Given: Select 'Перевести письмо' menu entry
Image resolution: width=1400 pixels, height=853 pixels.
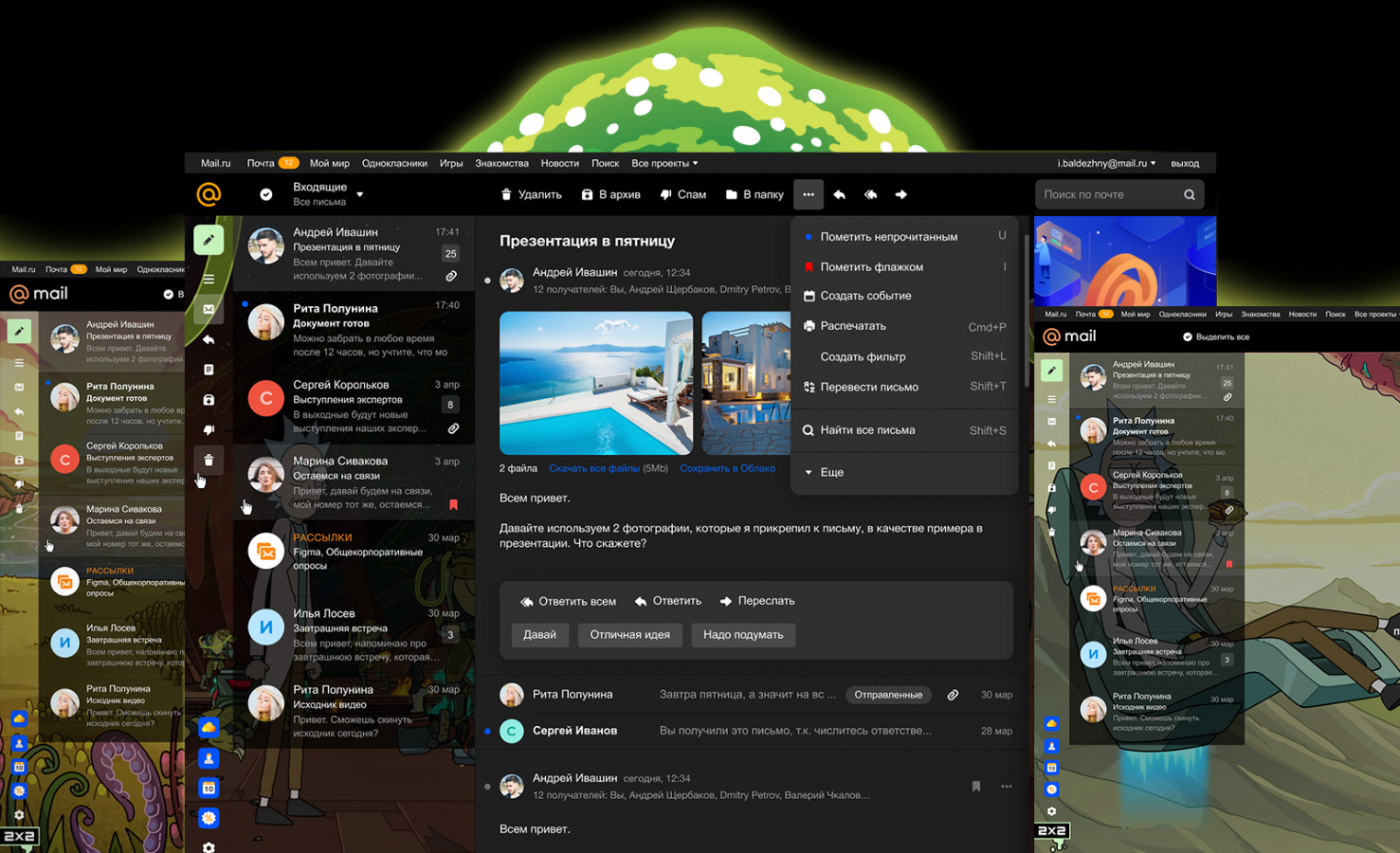Looking at the screenshot, I should (904, 387).
